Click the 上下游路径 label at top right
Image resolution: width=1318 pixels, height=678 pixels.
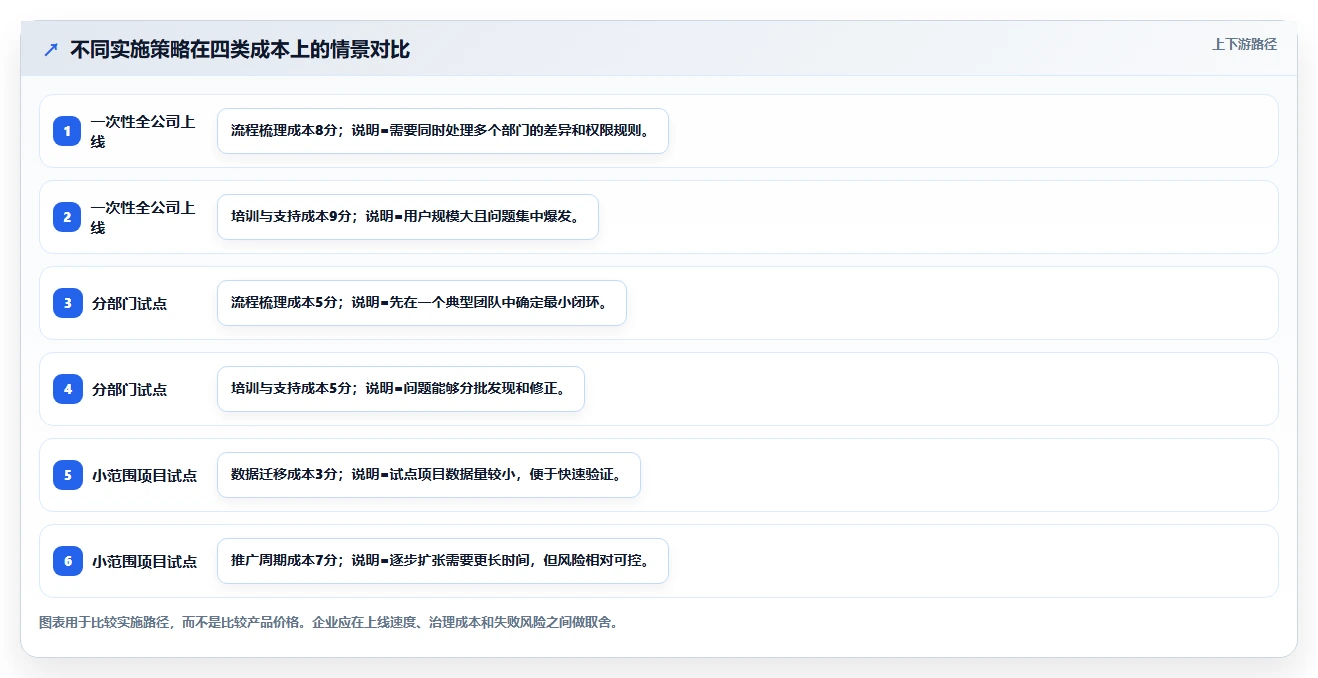[1244, 44]
